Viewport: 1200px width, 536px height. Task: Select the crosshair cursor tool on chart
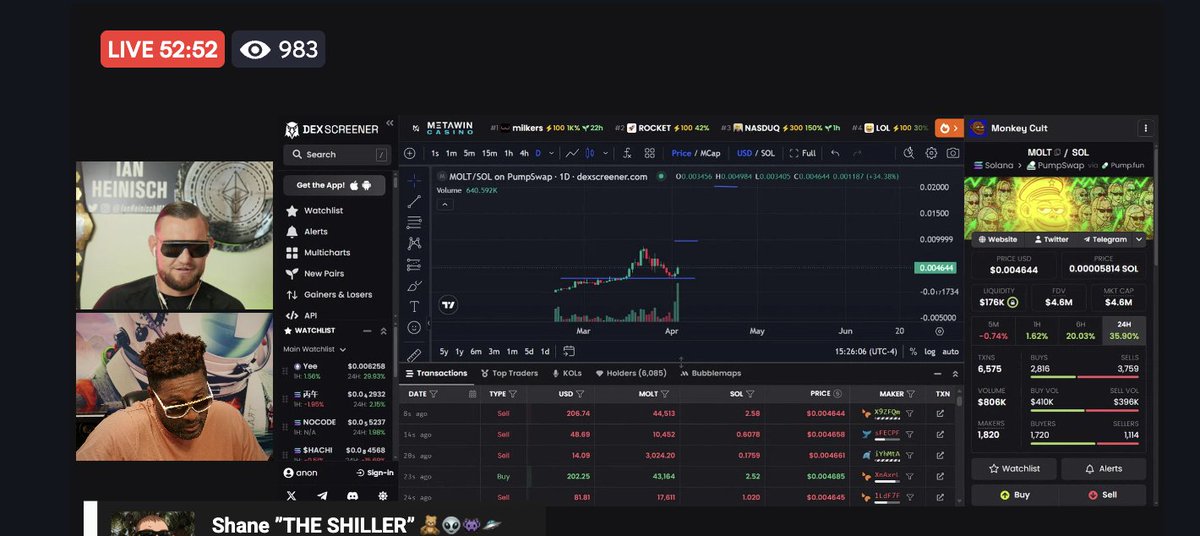click(x=415, y=180)
